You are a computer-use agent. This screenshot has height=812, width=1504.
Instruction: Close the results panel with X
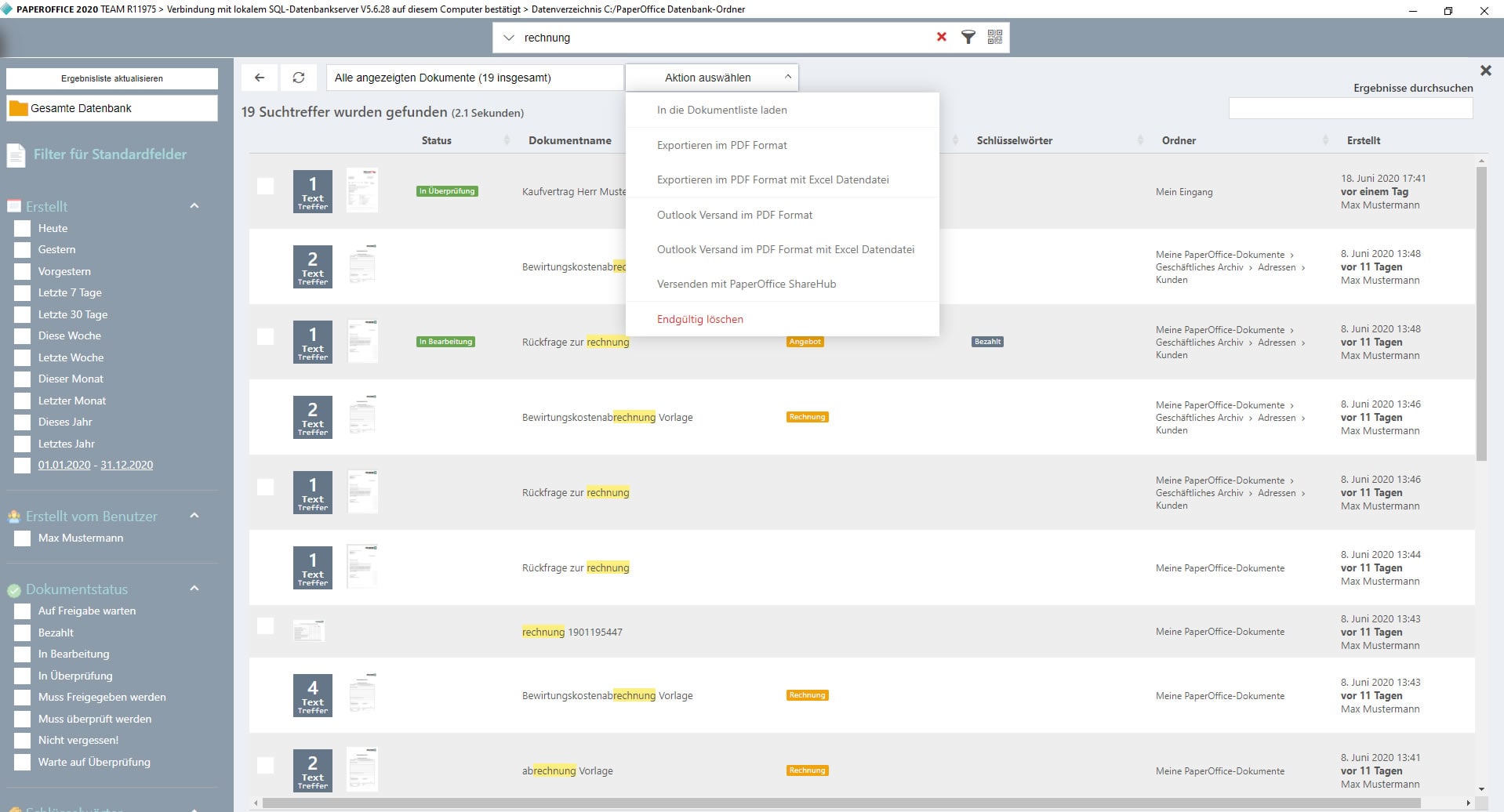(1485, 71)
